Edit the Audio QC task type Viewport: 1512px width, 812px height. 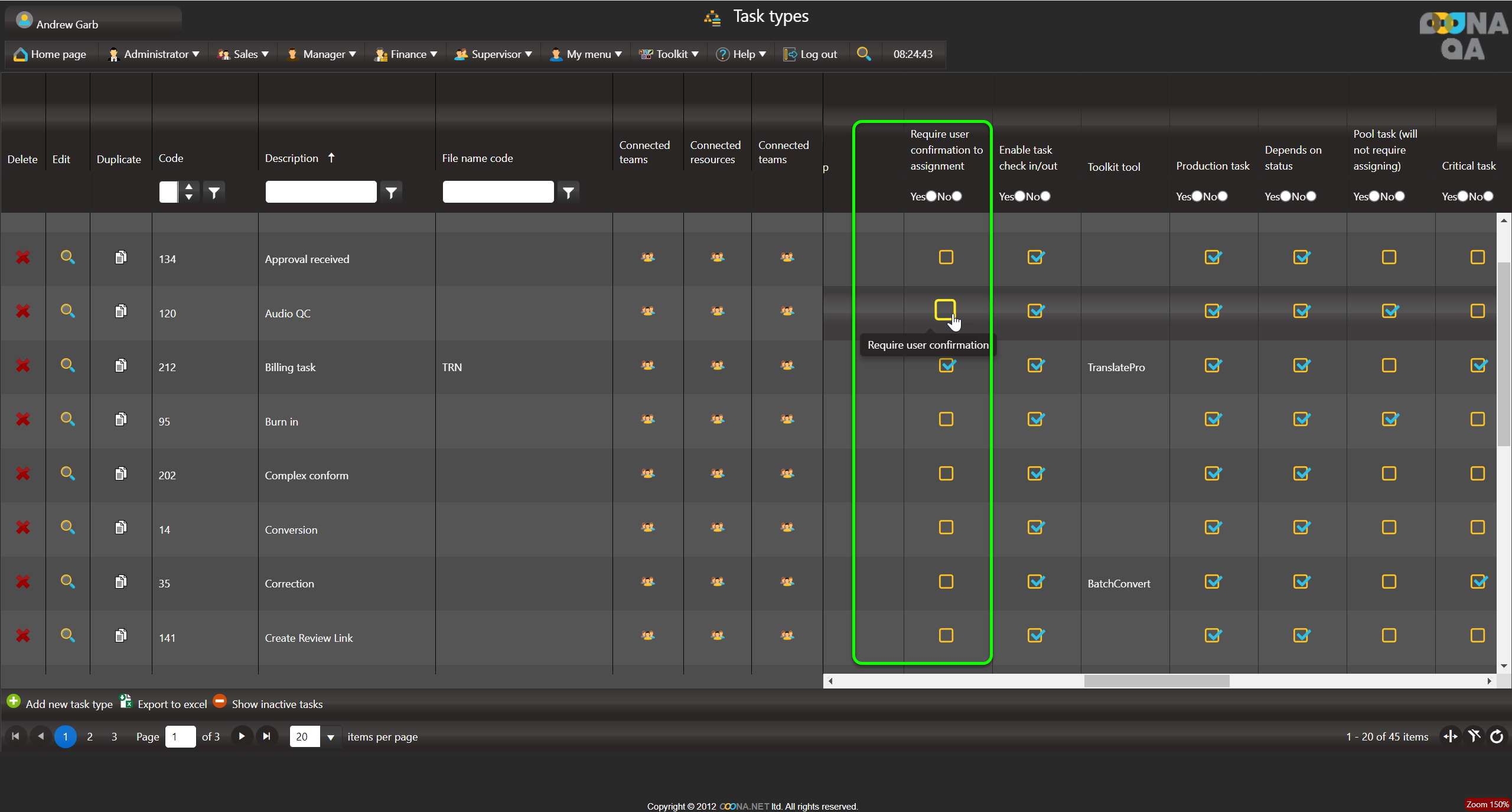click(x=67, y=311)
